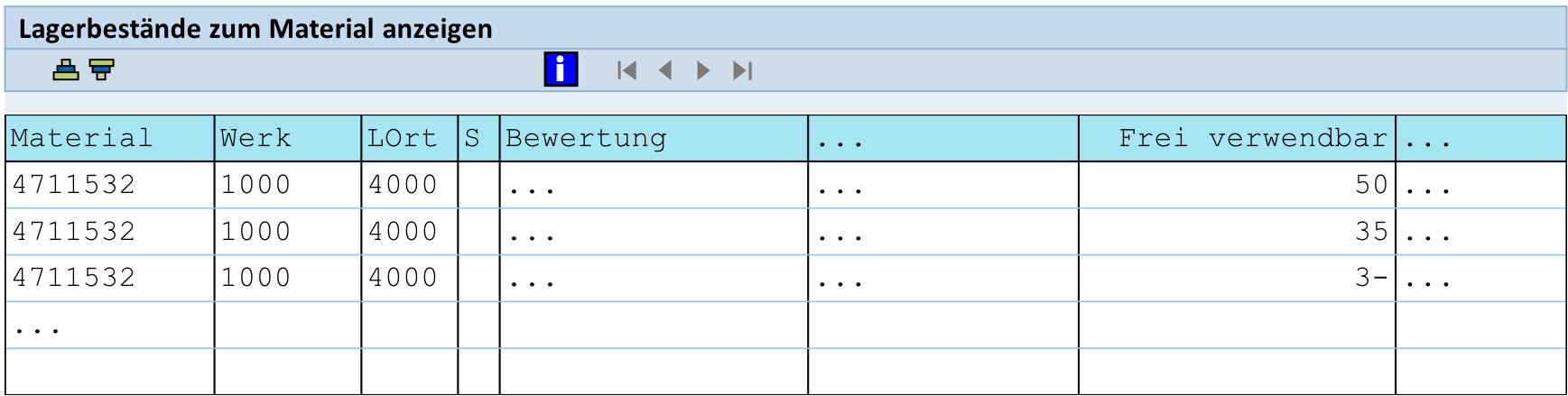Click Werk 1000 in second row
Screen dimensions: 1568x396
(x=255, y=232)
